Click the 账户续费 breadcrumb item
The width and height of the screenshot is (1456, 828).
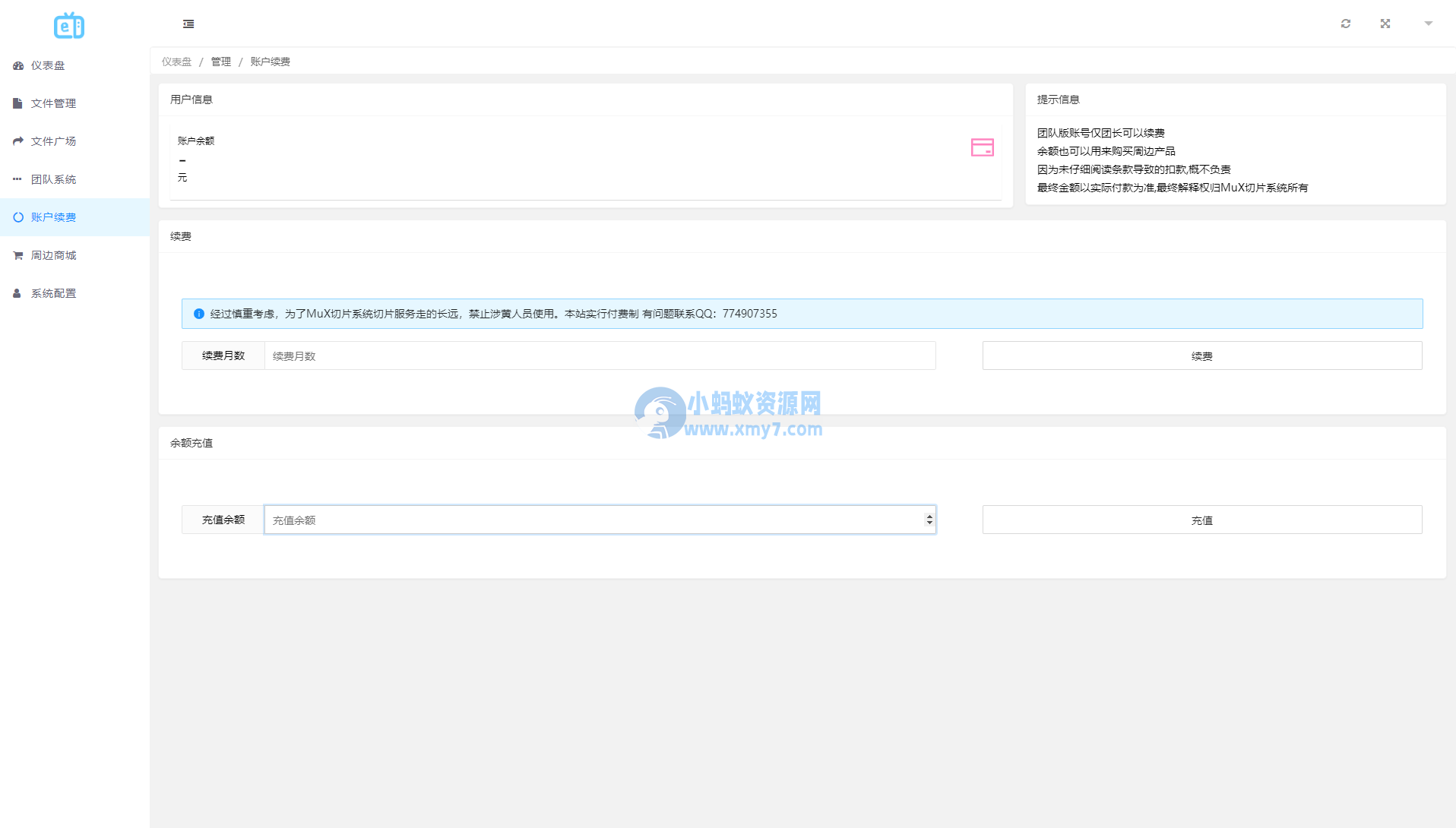point(271,62)
